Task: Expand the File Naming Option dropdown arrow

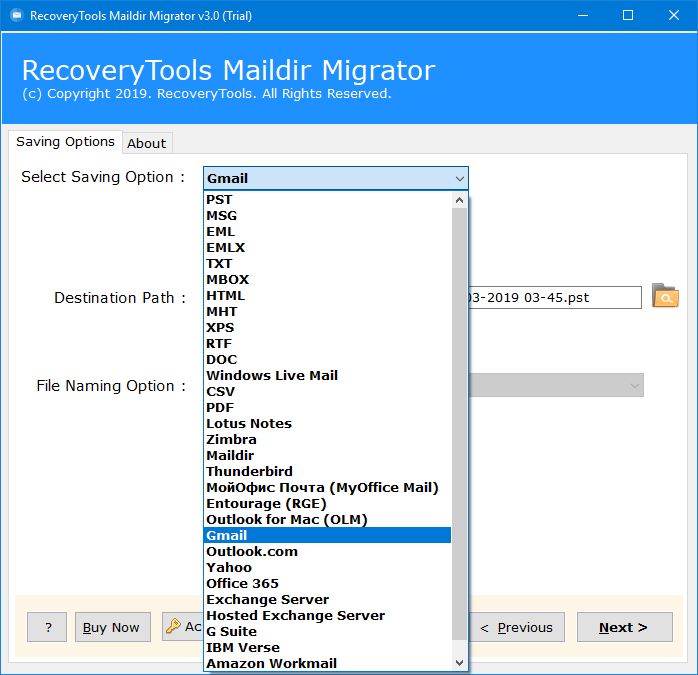Action: click(x=635, y=386)
